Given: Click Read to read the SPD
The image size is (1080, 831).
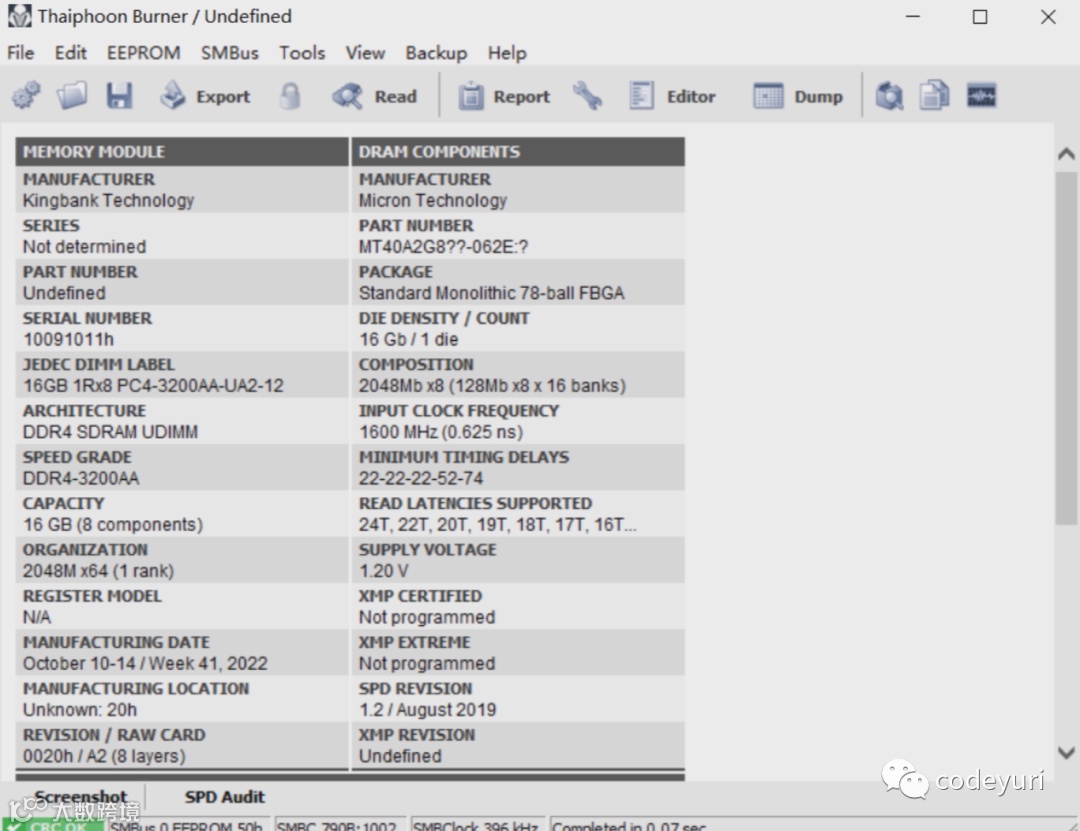Looking at the screenshot, I should (x=375, y=96).
